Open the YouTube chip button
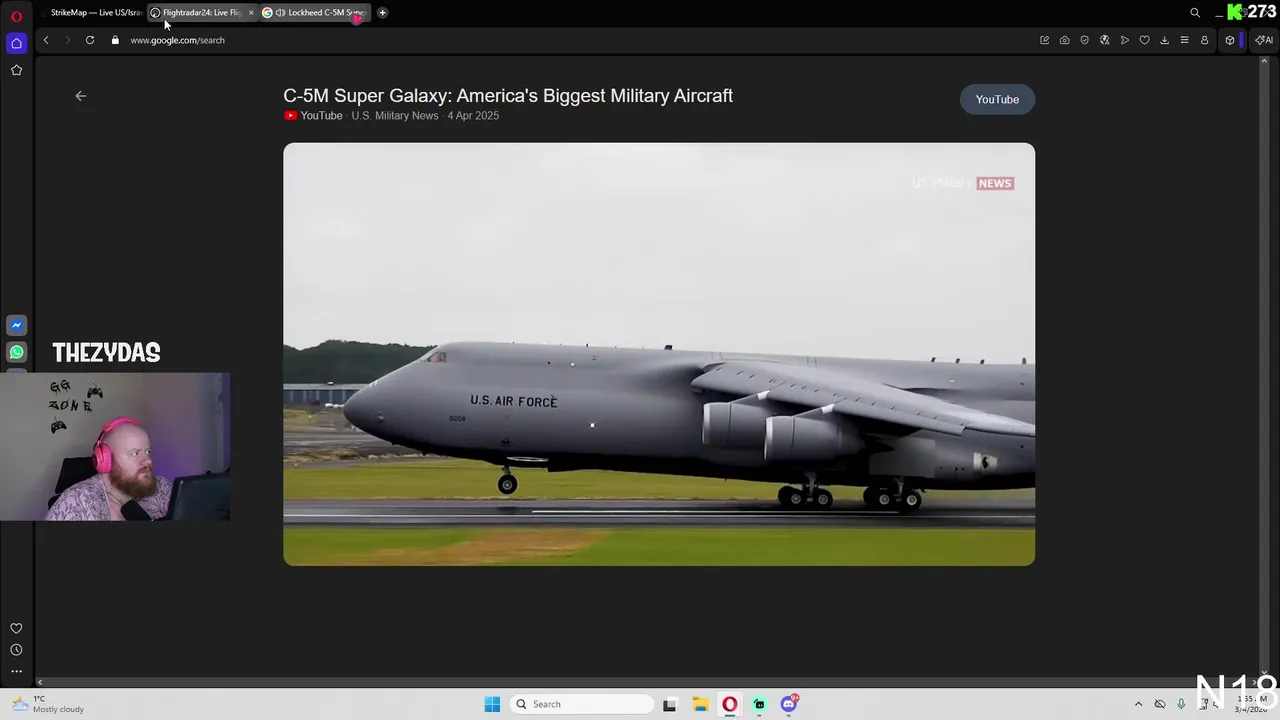The width and height of the screenshot is (1280, 720). [997, 99]
